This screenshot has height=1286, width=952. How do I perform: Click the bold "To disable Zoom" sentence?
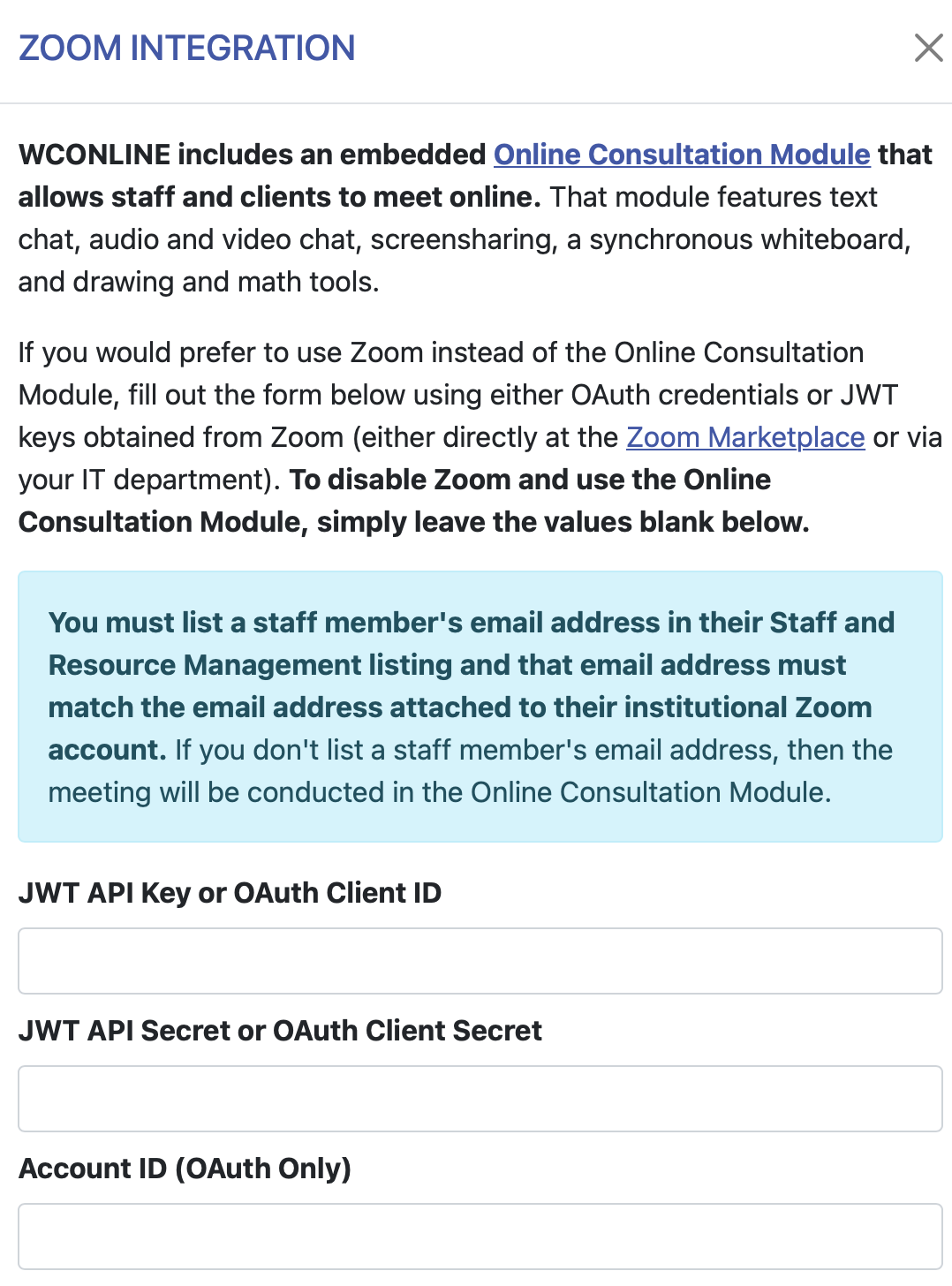tap(530, 480)
